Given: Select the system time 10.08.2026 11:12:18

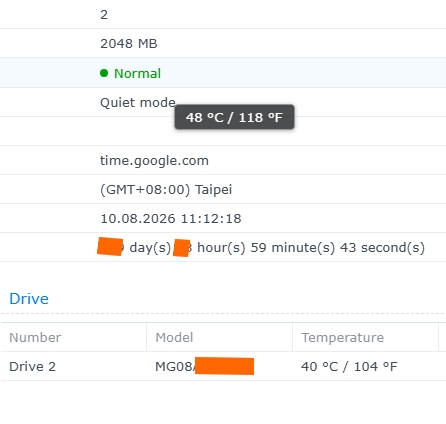Looking at the screenshot, I should click(x=171, y=219).
